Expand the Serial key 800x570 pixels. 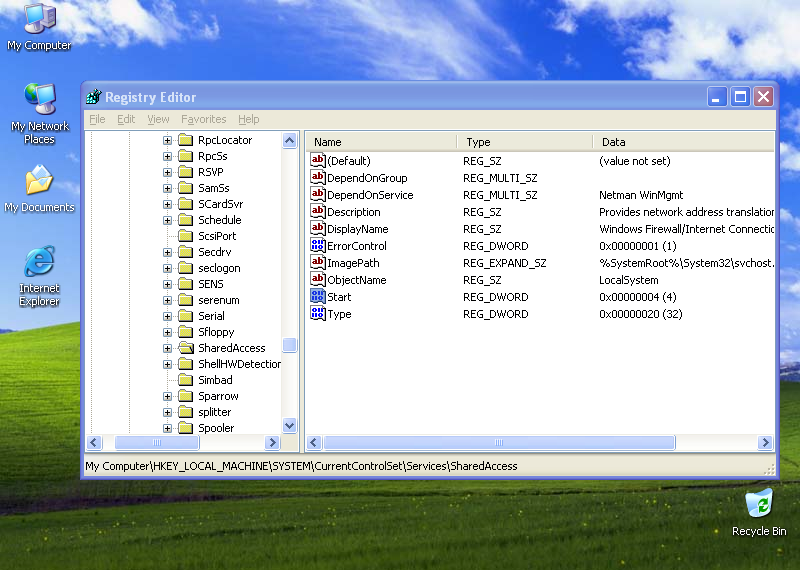point(167,316)
